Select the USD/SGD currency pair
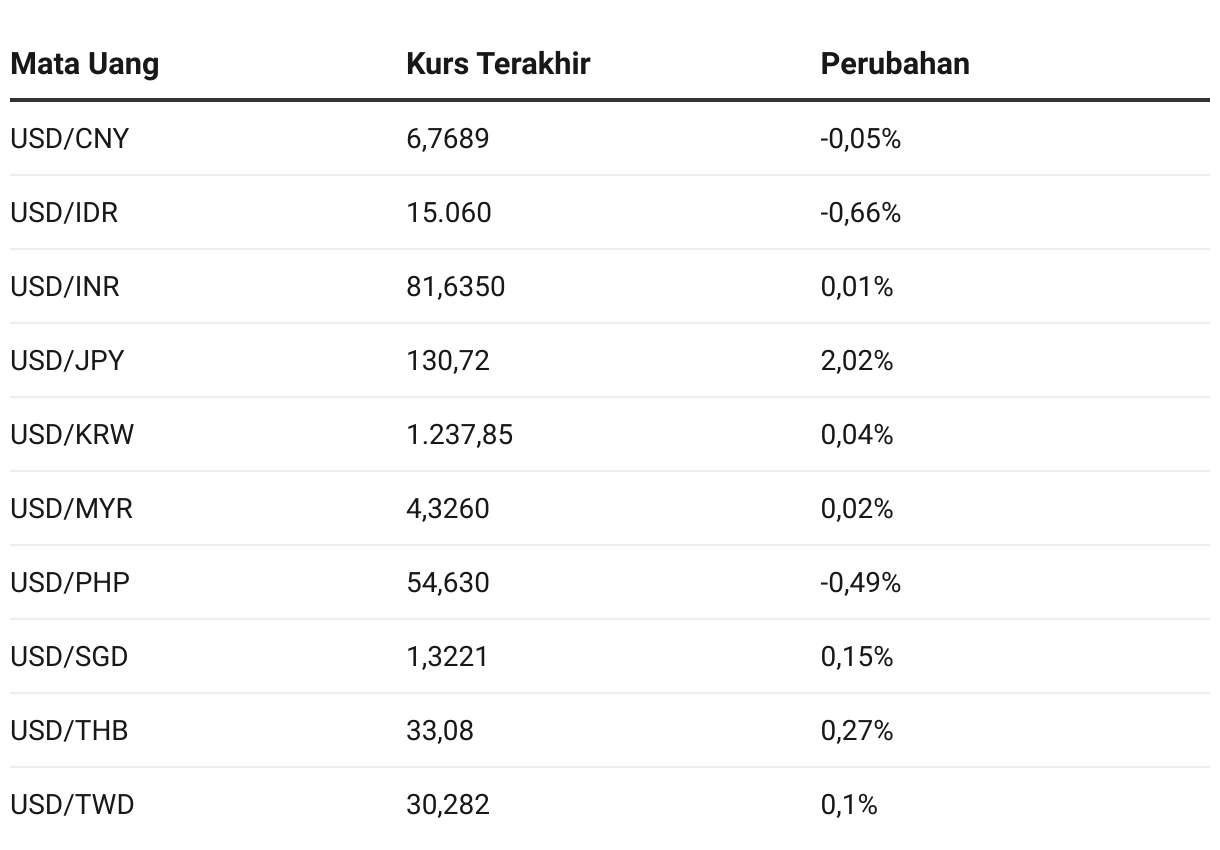Image resolution: width=1220 pixels, height=850 pixels. [69, 656]
